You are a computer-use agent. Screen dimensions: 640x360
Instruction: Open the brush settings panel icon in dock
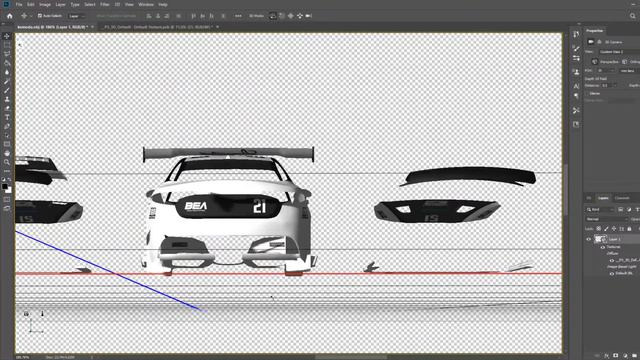[576, 49]
